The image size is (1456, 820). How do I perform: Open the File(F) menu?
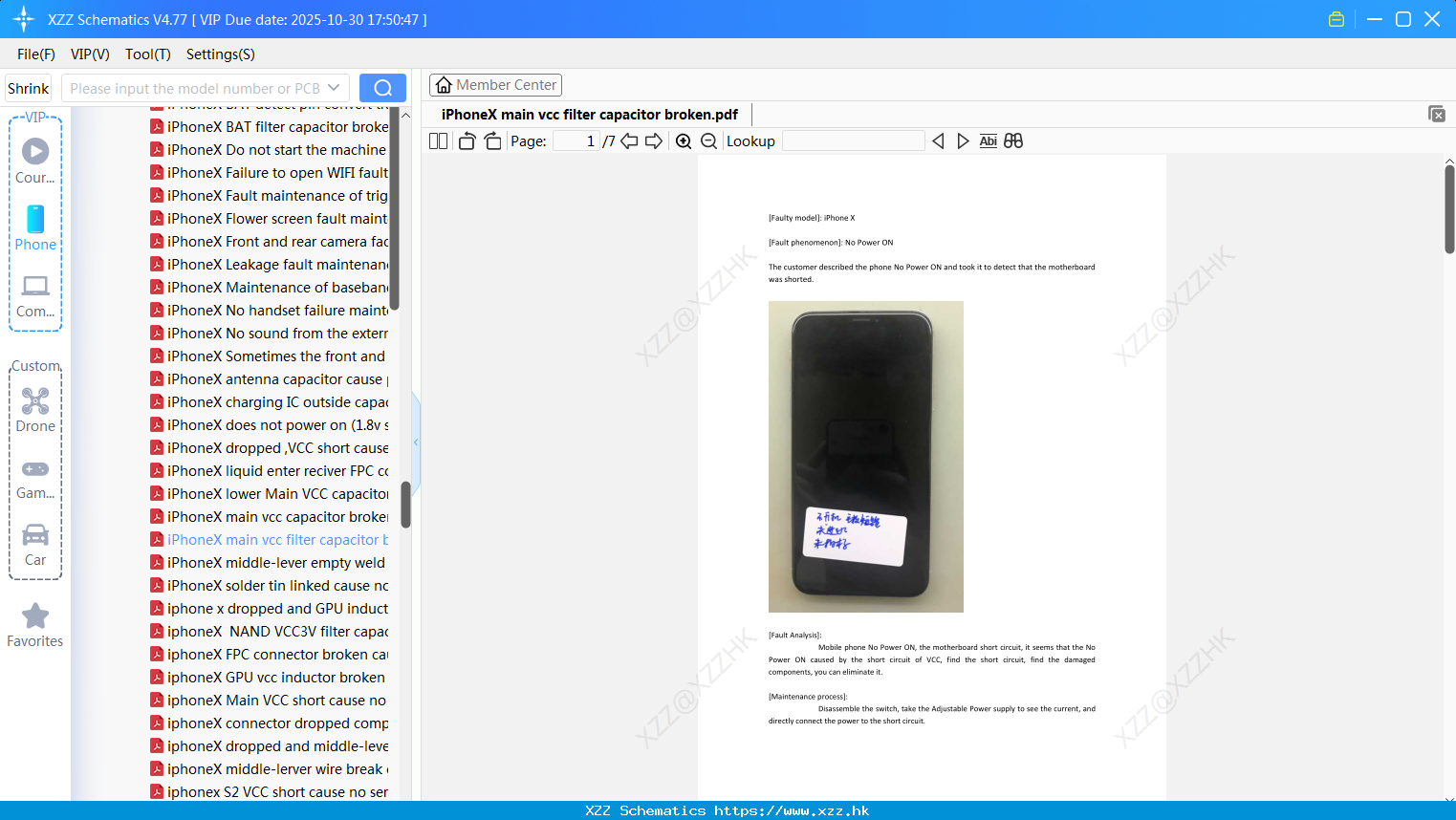(36, 54)
